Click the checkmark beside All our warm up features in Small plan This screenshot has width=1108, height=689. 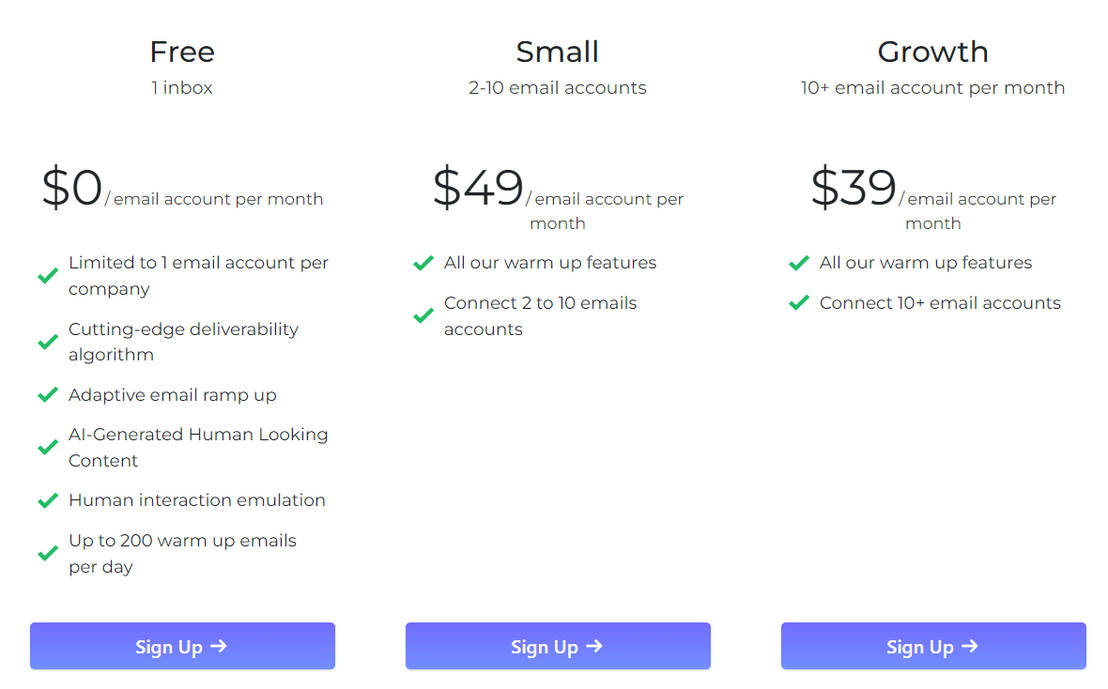[423, 262]
